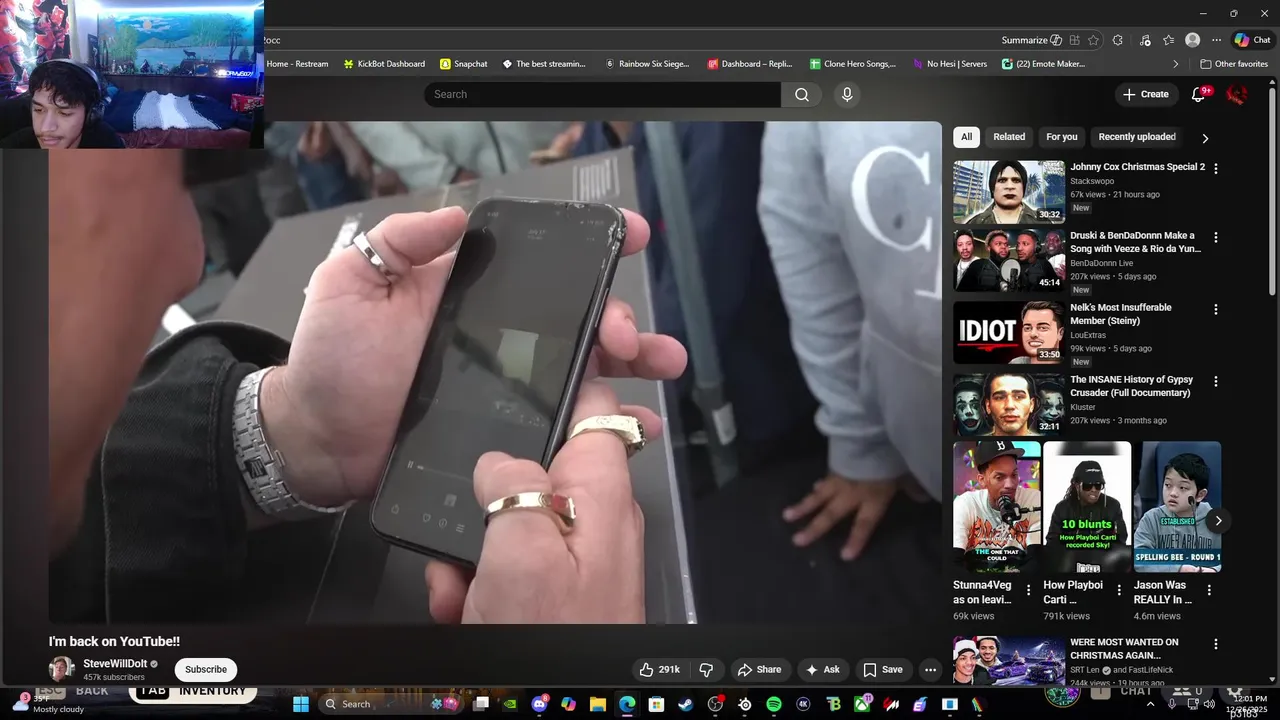Open the Ask AI button under video
Viewport: 1280px width, 720px height.
pyautogui.click(x=823, y=670)
